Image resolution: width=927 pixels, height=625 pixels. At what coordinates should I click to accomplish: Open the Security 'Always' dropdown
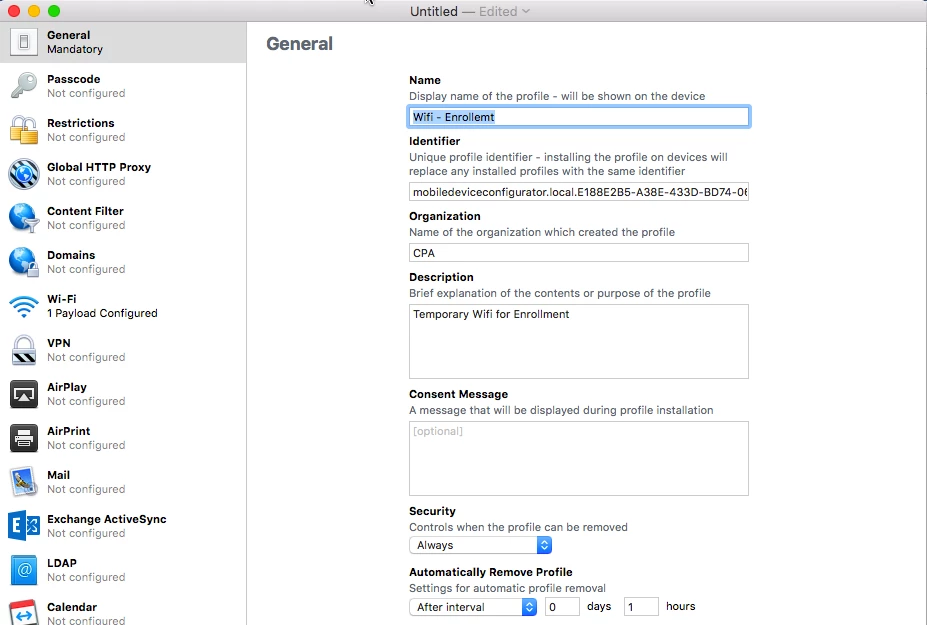point(480,545)
